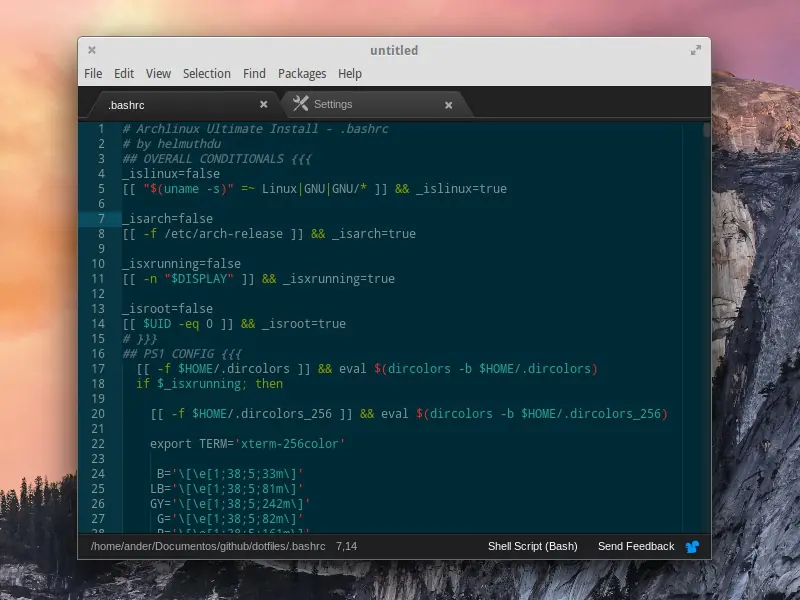
Task: Click the LB= color code line 25
Action: click(227, 489)
